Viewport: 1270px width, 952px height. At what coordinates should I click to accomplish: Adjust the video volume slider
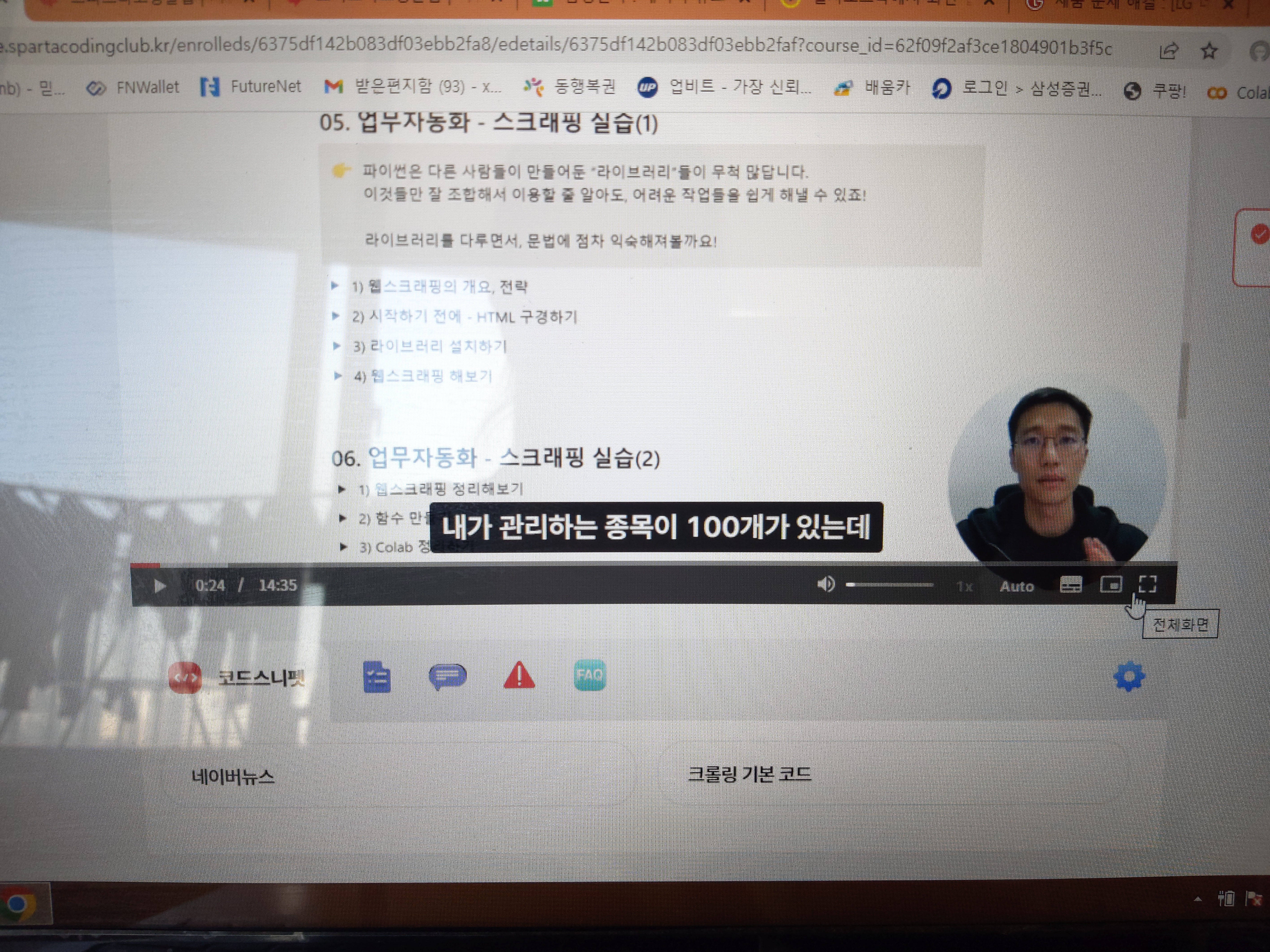click(889, 585)
